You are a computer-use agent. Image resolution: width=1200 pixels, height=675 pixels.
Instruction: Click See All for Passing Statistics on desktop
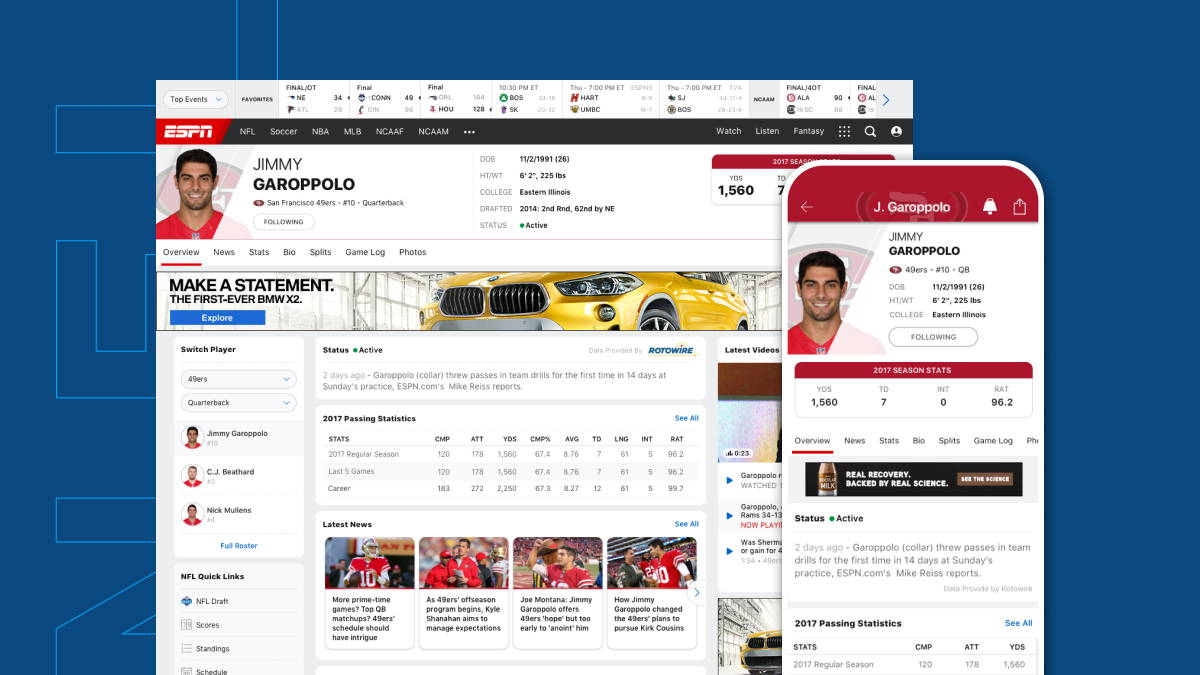point(687,418)
